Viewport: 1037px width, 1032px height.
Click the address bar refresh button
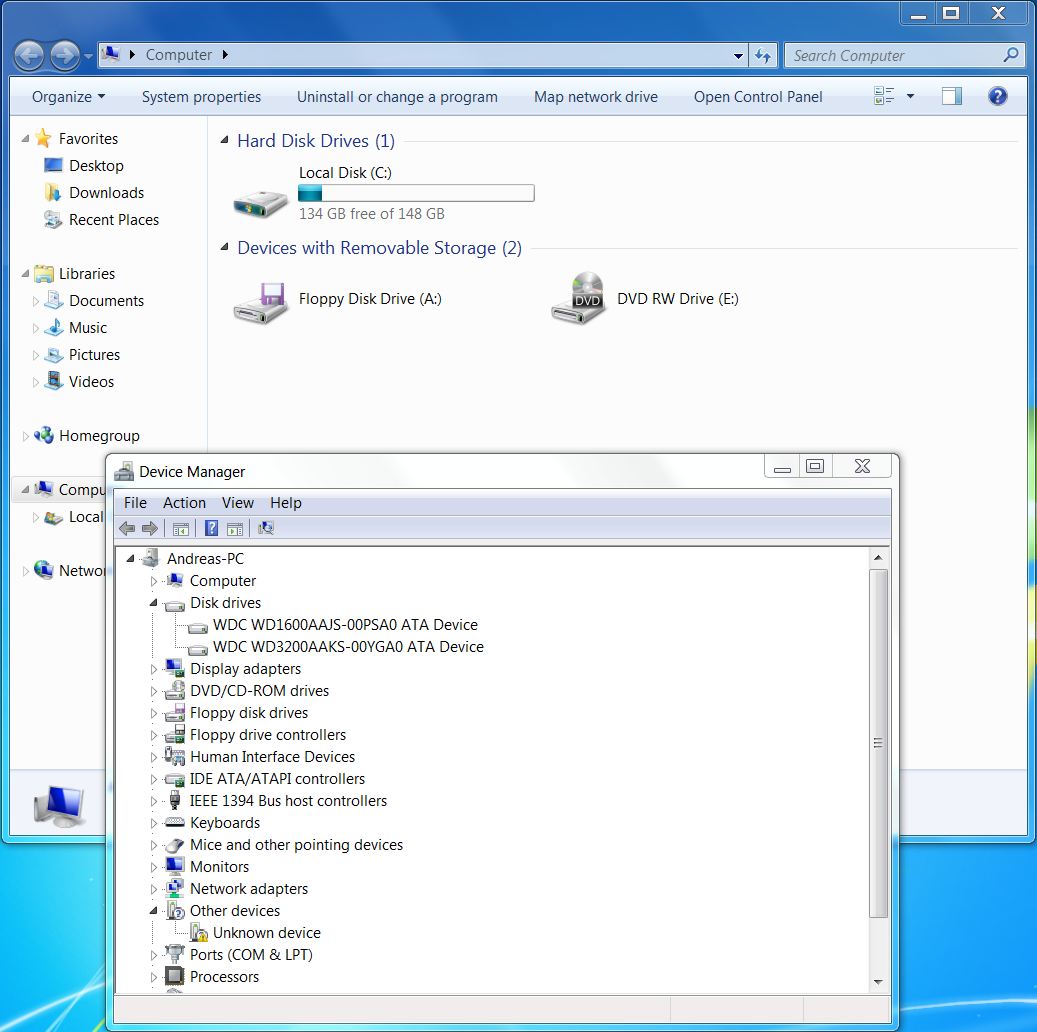click(763, 56)
